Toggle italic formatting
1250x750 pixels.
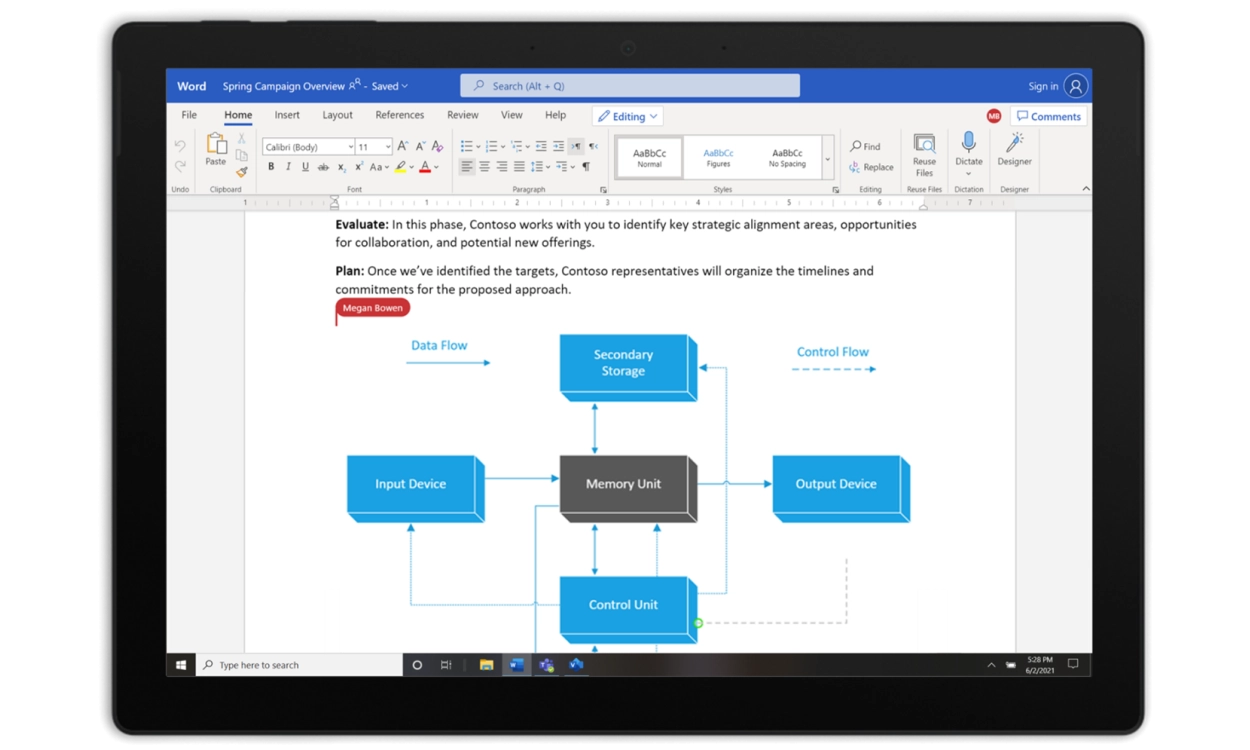tap(289, 167)
